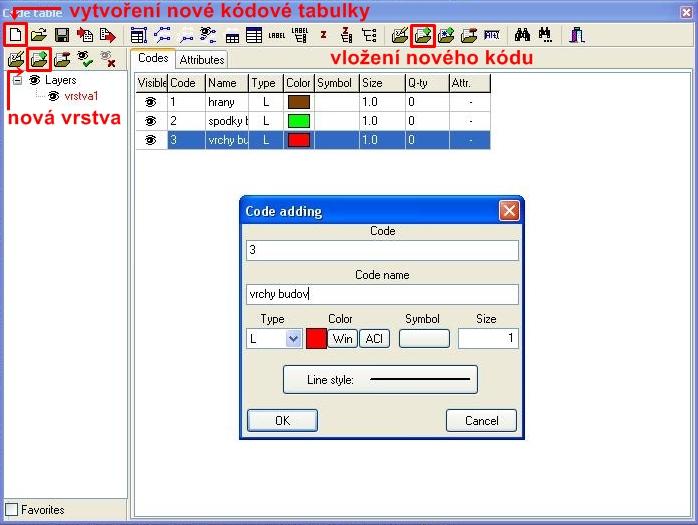Click the tree structure toolbar icon
This screenshot has width=698, height=525.
(369, 35)
